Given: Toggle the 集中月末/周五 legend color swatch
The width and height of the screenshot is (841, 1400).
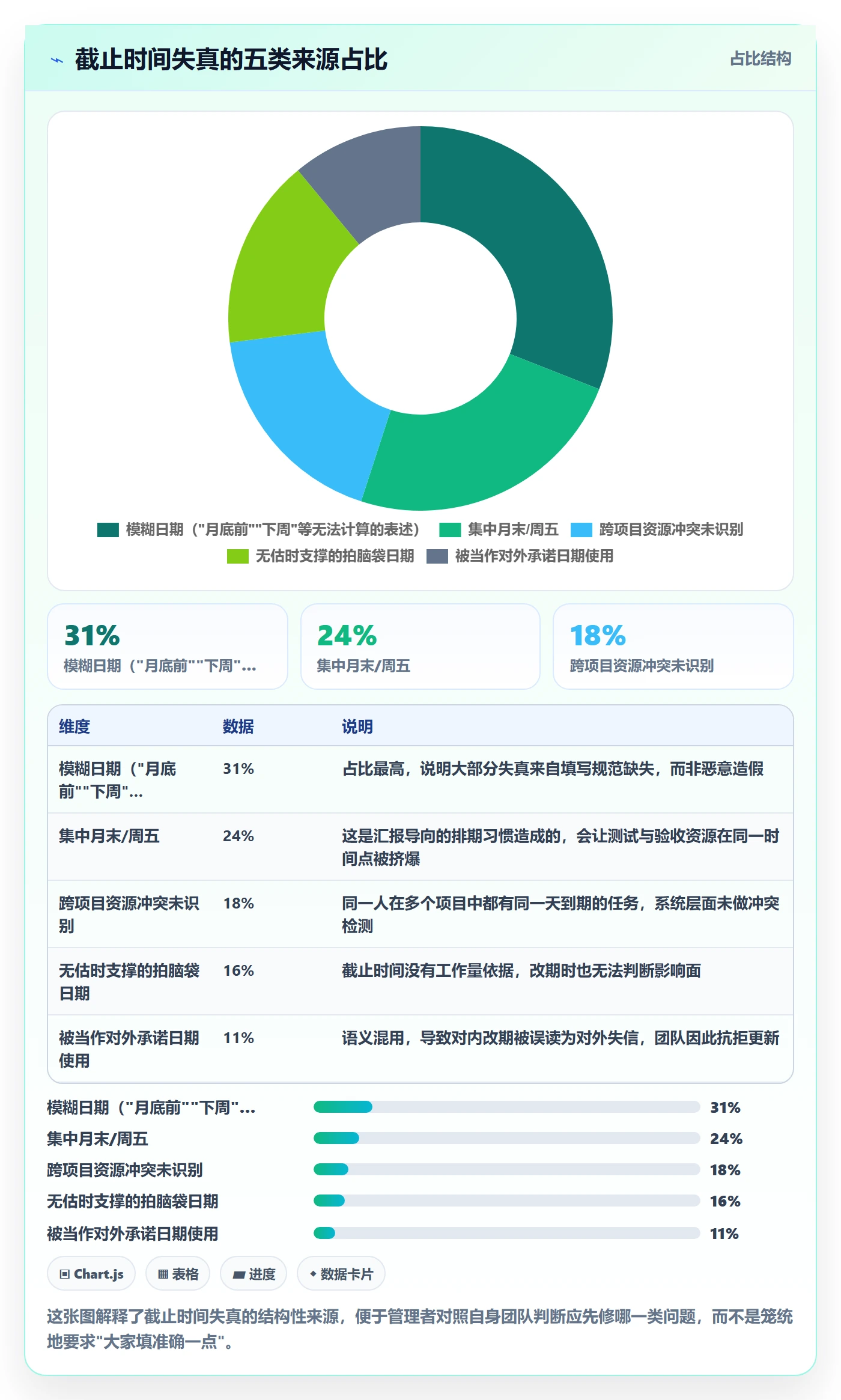Looking at the screenshot, I should point(450,529).
